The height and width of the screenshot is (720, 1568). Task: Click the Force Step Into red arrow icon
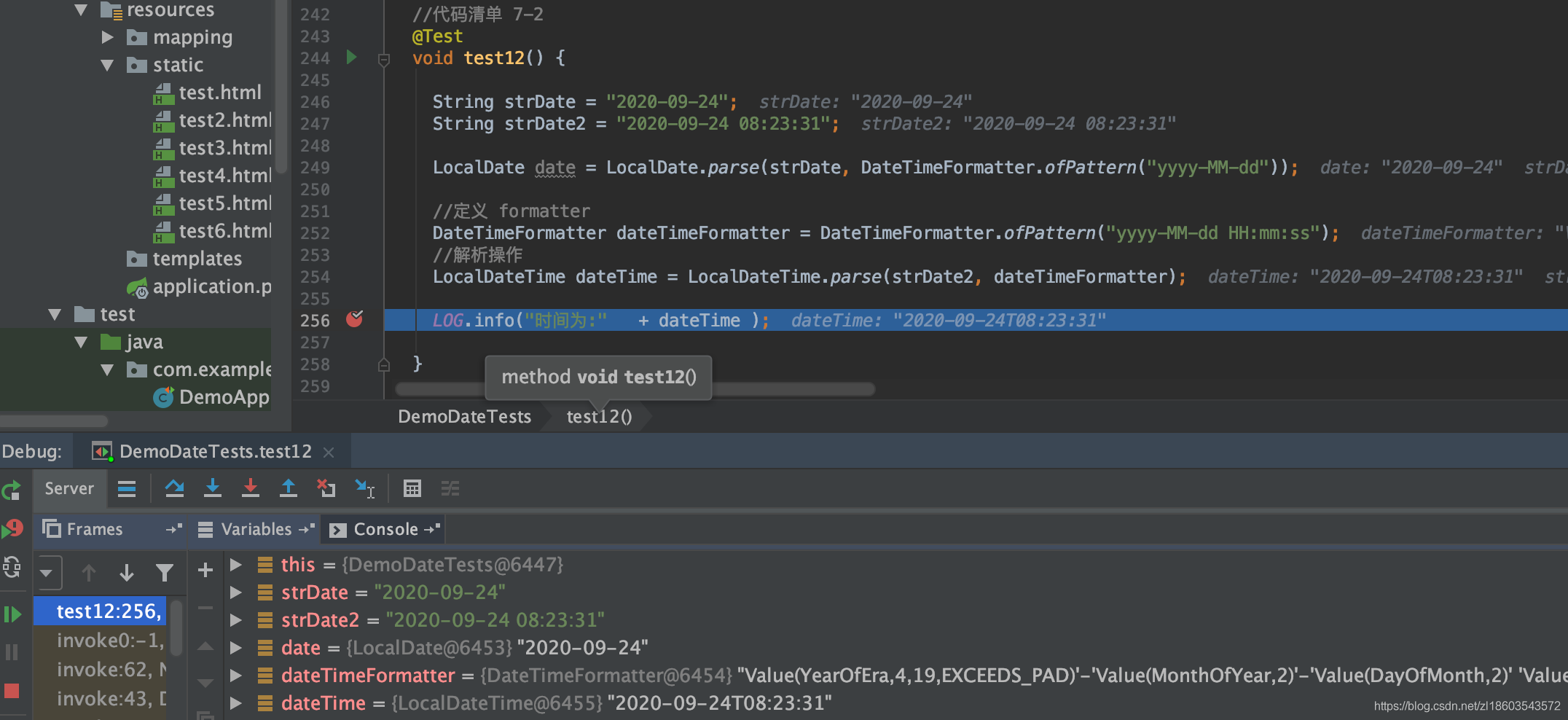point(250,488)
